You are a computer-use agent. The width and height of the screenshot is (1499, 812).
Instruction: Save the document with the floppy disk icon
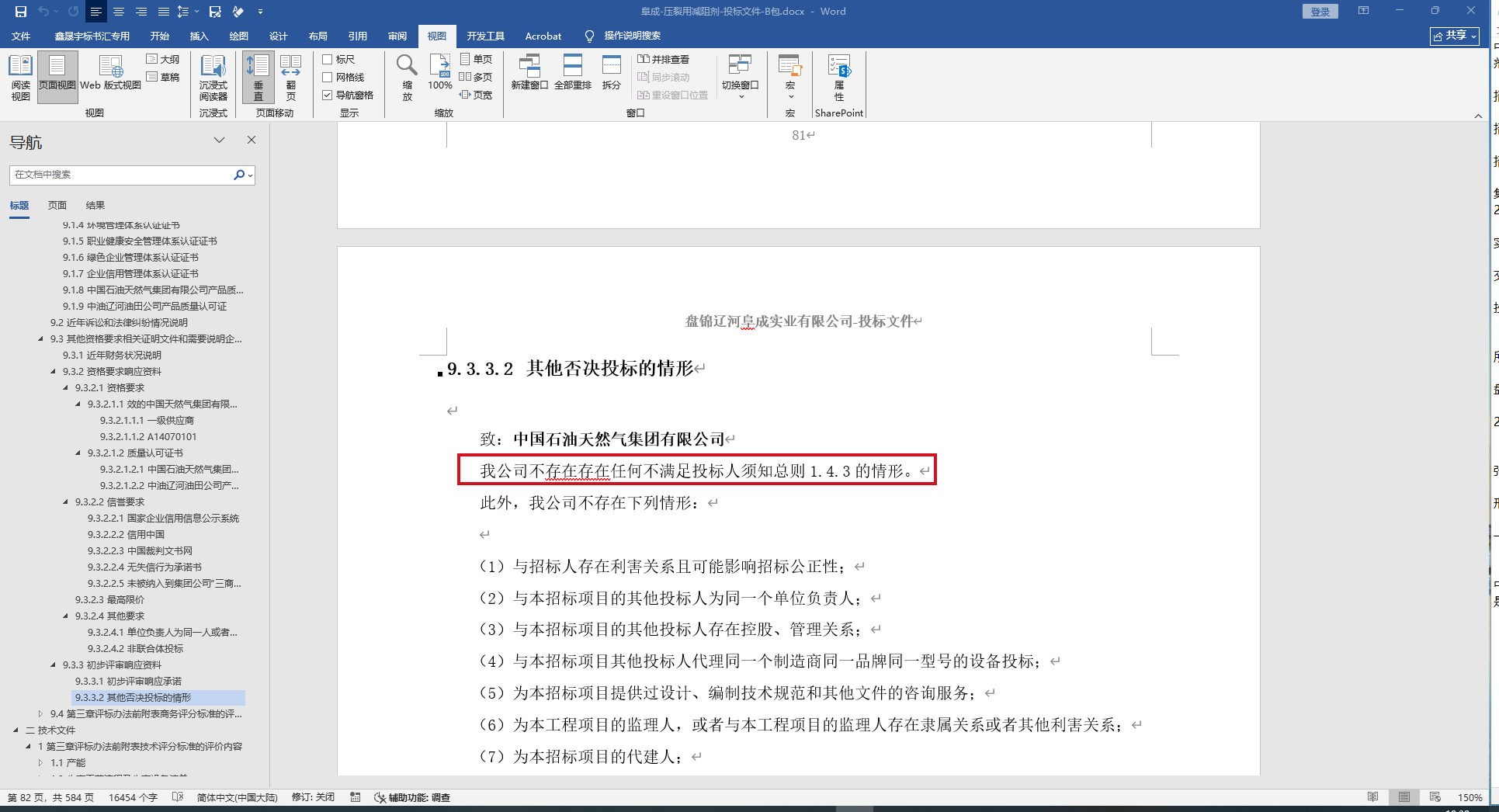coord(20,12)
